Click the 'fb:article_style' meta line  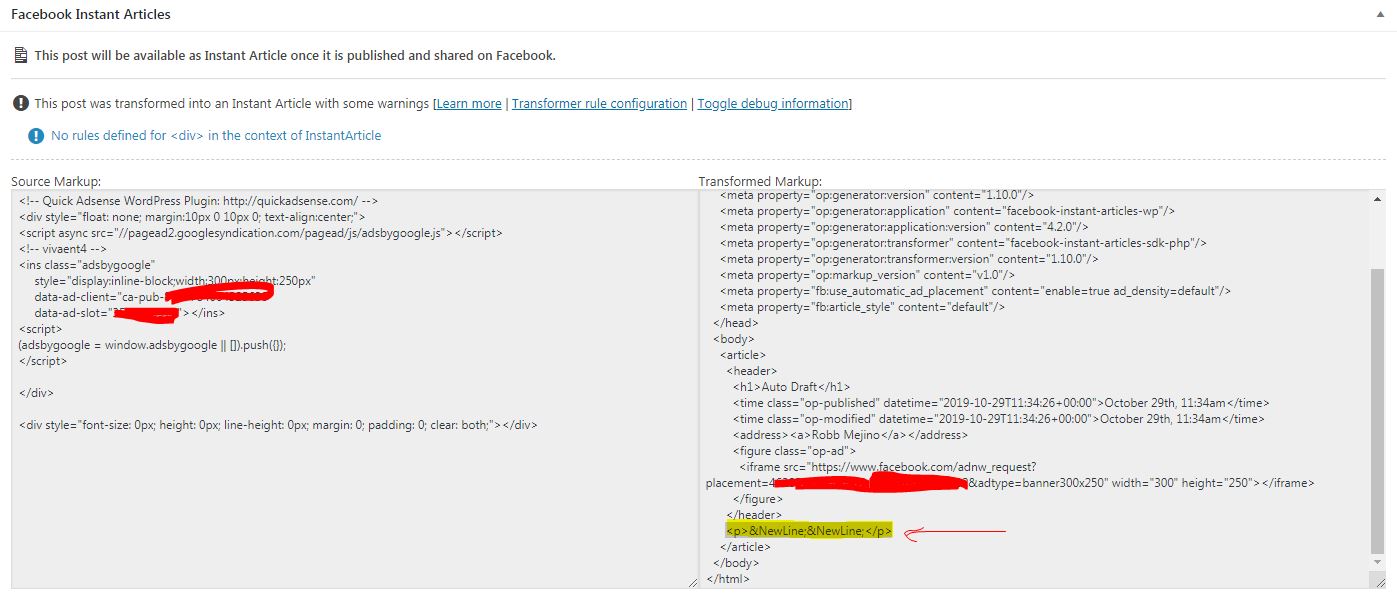click(x=862, y=307)
